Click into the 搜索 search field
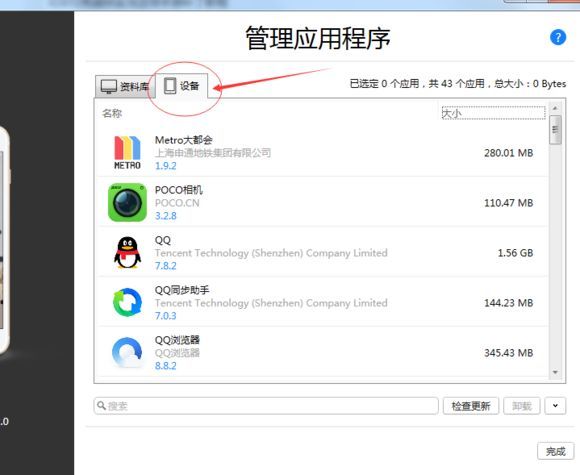Image resolution: width=580 pixels, height=475 pixels. 266,406
